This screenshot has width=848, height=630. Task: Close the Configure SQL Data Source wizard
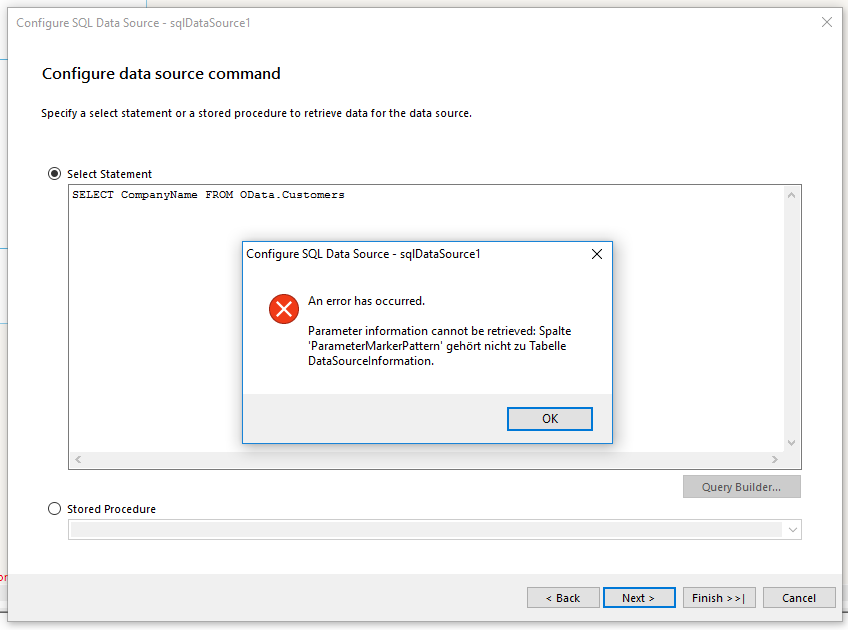tap(826, 22)
